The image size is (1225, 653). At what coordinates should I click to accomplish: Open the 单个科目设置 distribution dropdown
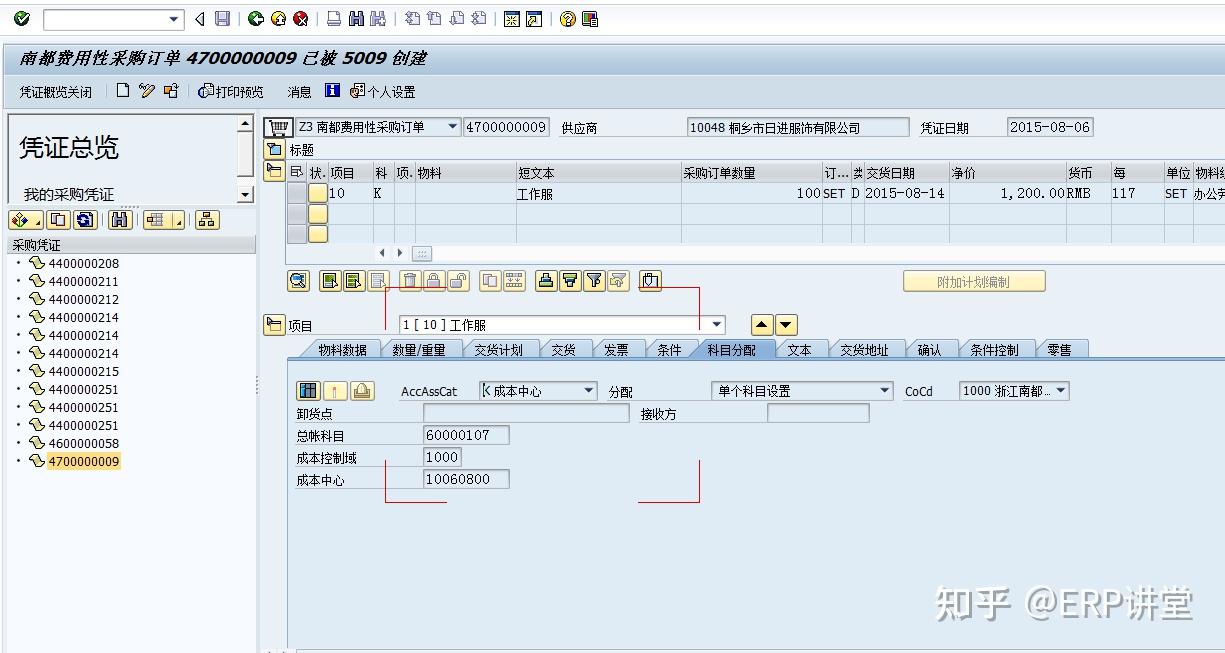[x=882, y=390]
